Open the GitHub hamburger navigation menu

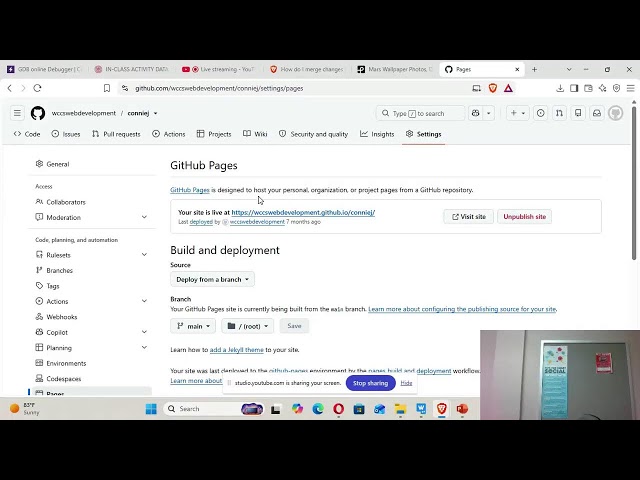tap(17, 113)
